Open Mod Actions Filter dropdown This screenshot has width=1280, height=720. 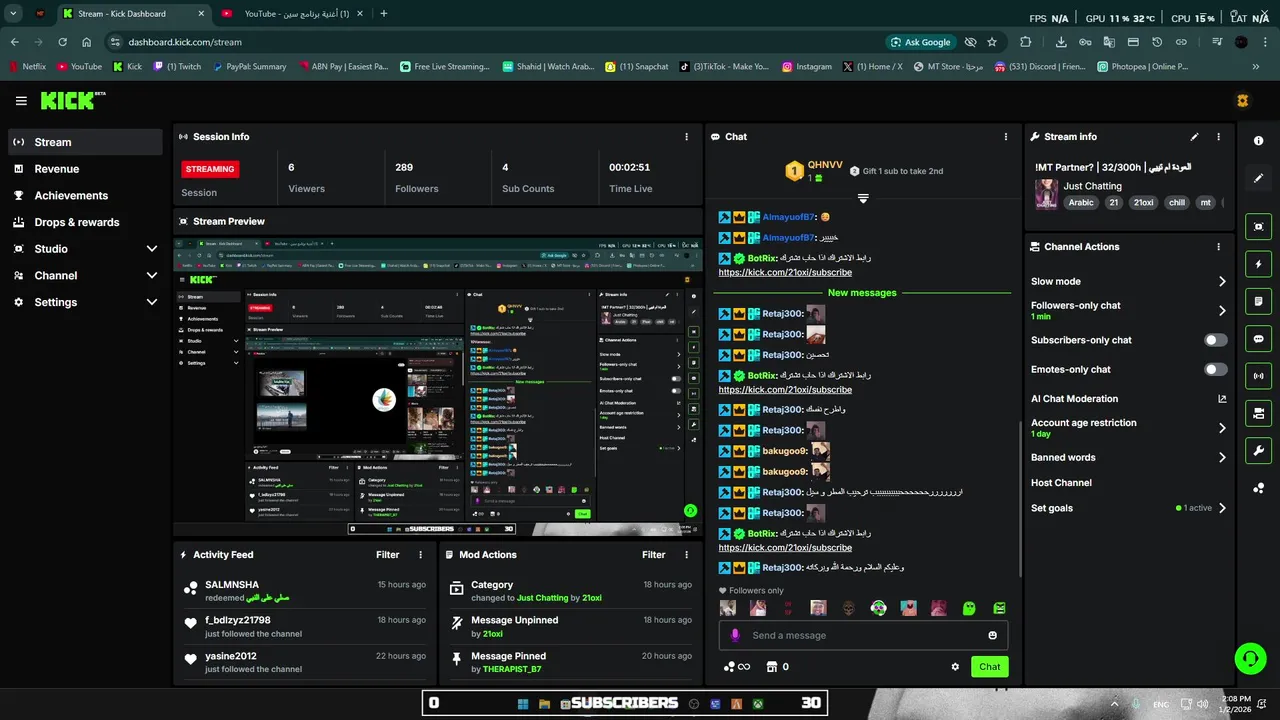click(654, 555)
